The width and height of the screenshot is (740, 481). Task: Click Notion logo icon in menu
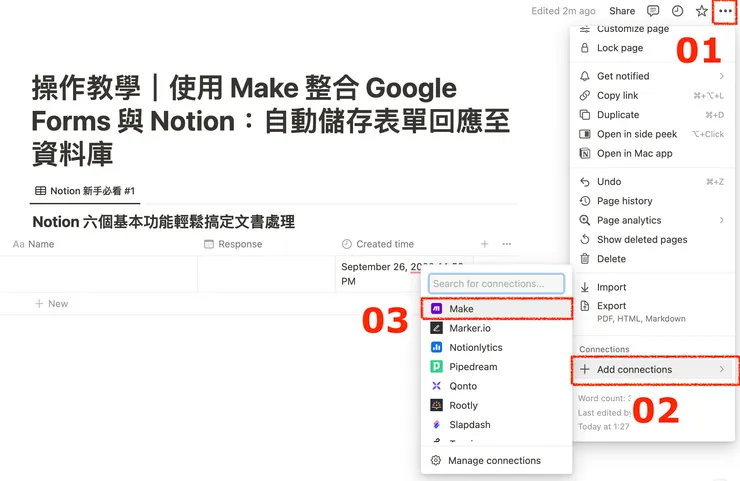[x=584, y=153]
